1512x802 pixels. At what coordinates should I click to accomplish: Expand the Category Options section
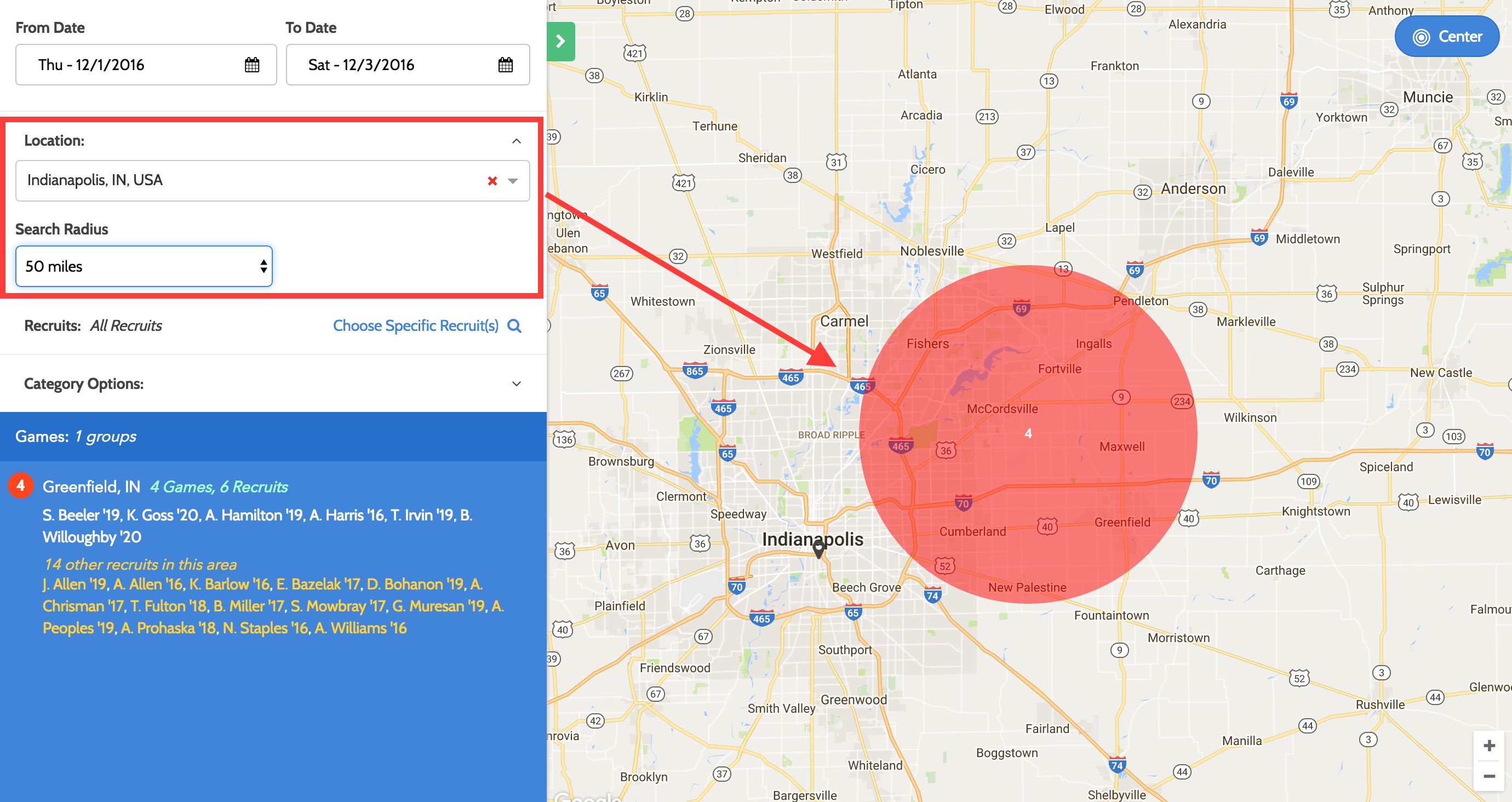coord(516,384)
